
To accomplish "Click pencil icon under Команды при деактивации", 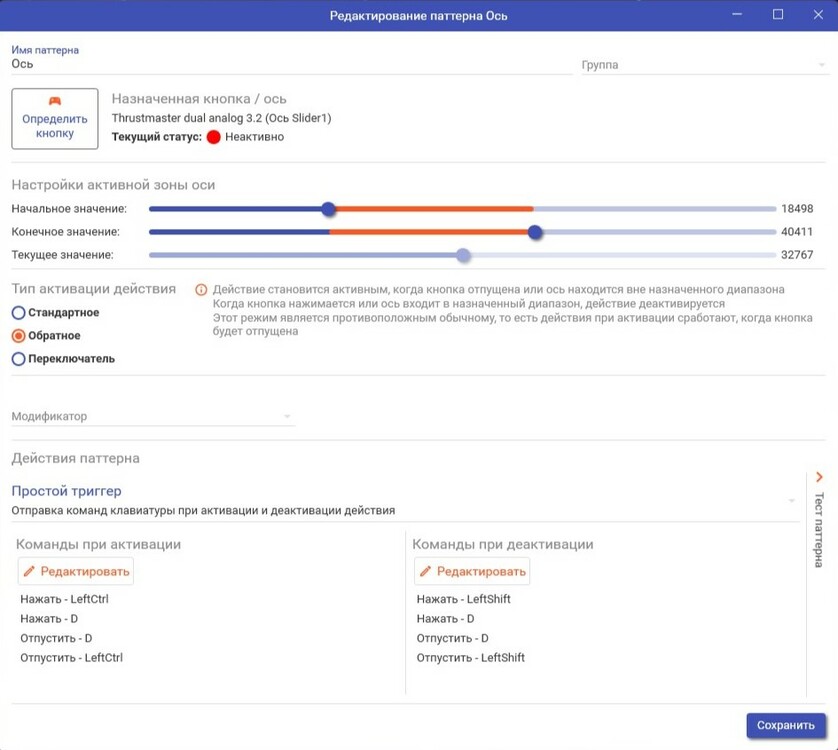I will pyautogui.click(x=426, y=572).
